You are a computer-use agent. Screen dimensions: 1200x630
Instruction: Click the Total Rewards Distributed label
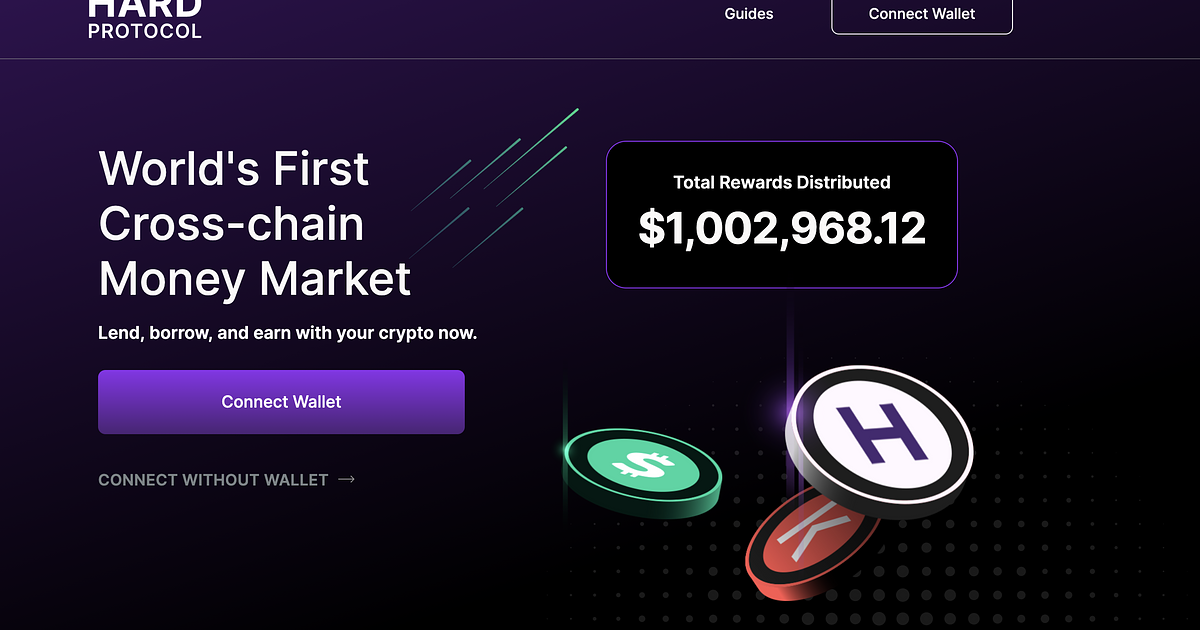coord(781,183)
